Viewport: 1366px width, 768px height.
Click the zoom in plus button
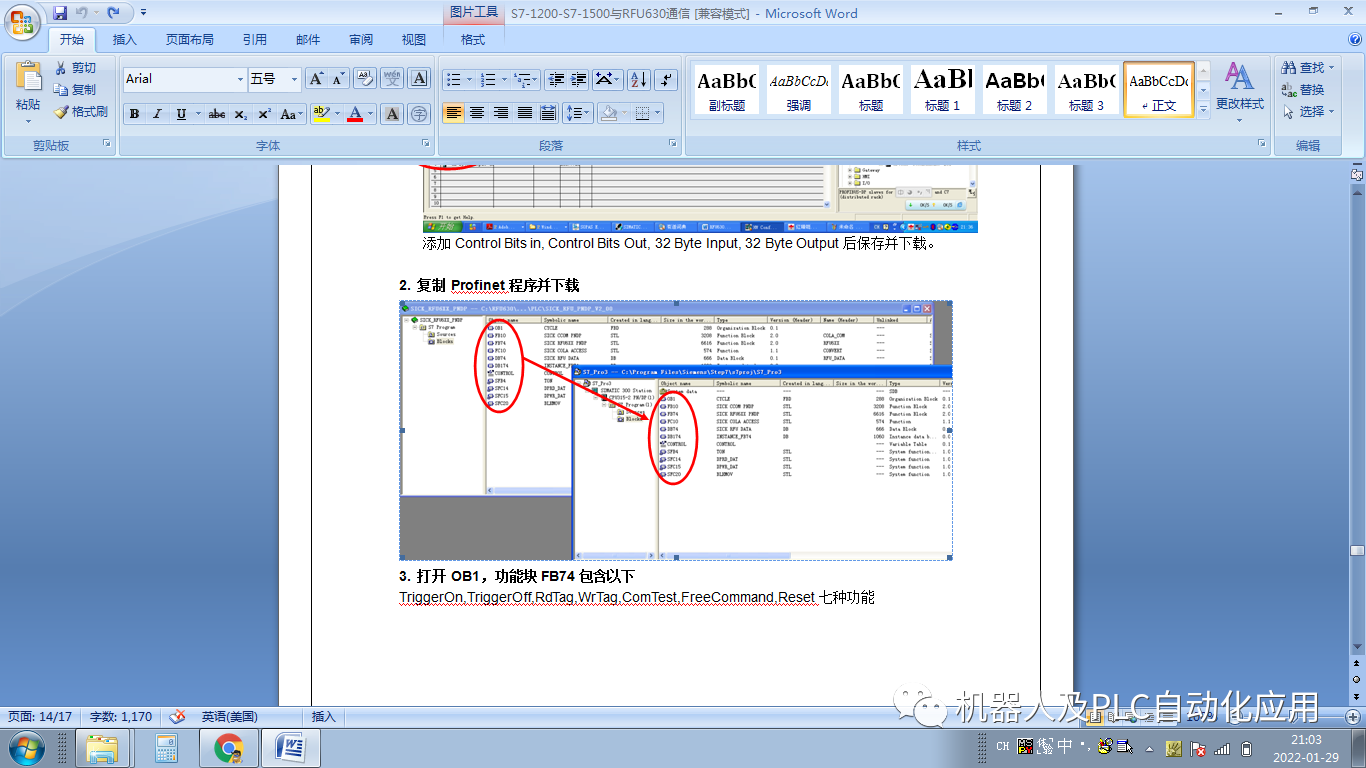pos(1355,716)
